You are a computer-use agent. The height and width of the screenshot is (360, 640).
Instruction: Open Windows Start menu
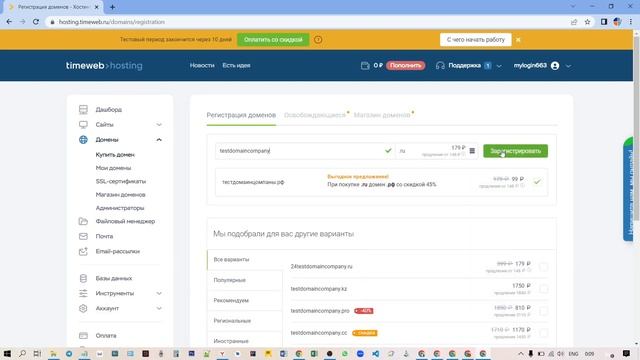tap(7, 353)
